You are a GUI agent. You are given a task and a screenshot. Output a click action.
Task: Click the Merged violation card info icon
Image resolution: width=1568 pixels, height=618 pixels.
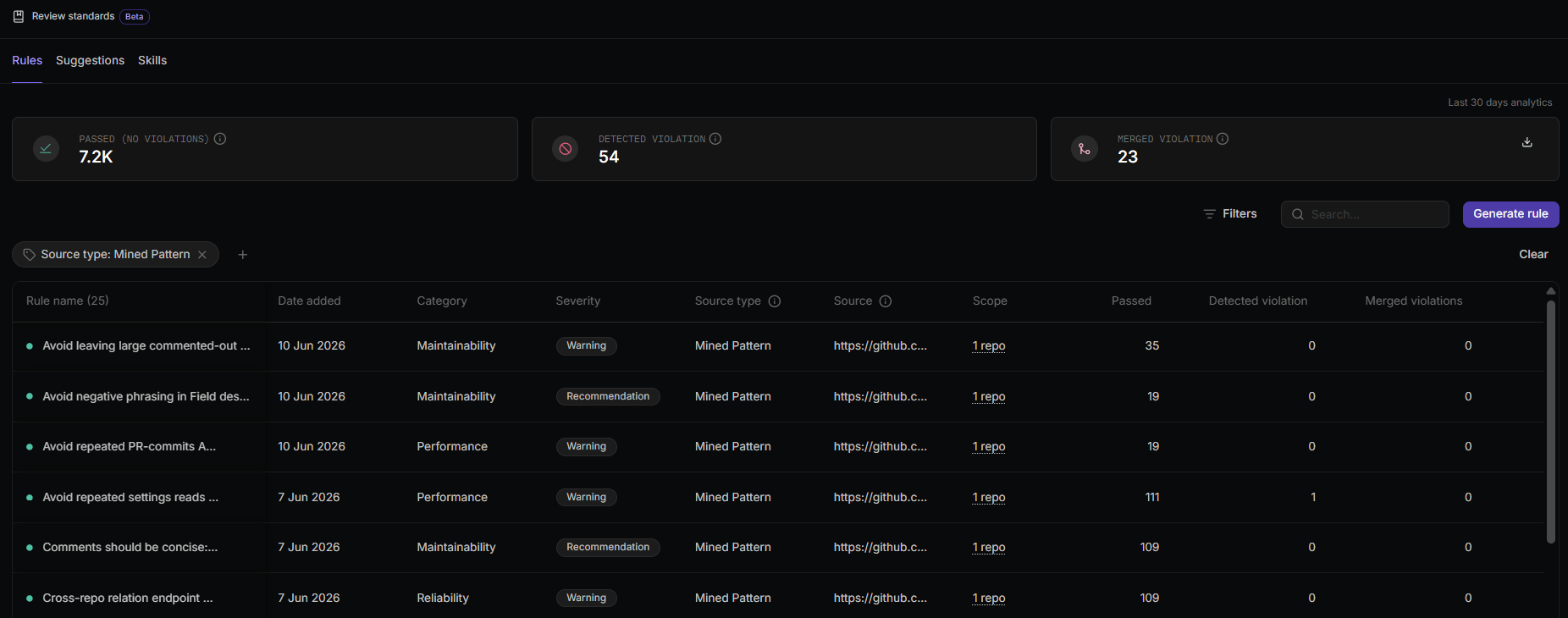(x=1223, y=139)
